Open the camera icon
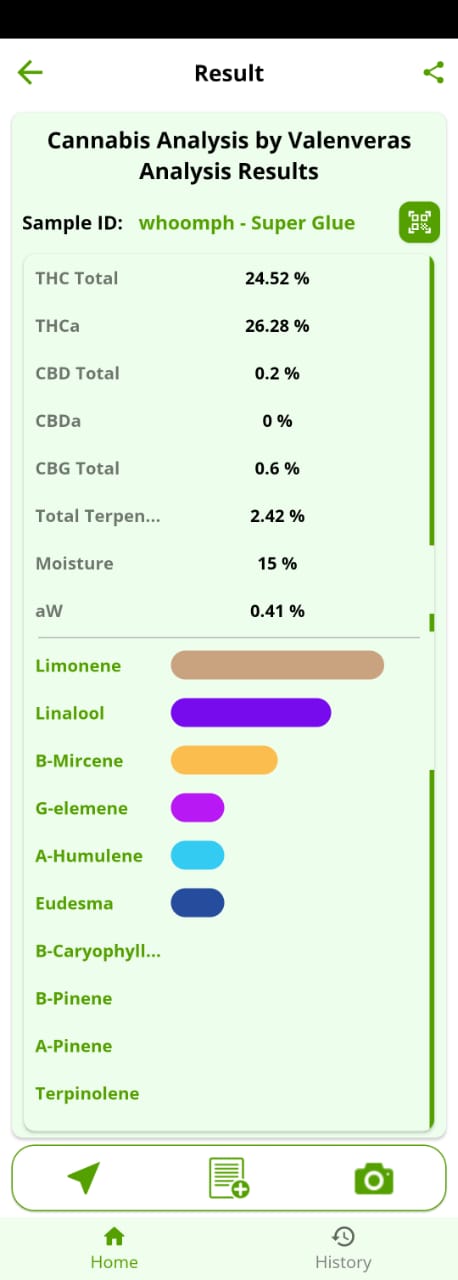This screenshot has width=458, height=1280. click(x=374, y=1179)
